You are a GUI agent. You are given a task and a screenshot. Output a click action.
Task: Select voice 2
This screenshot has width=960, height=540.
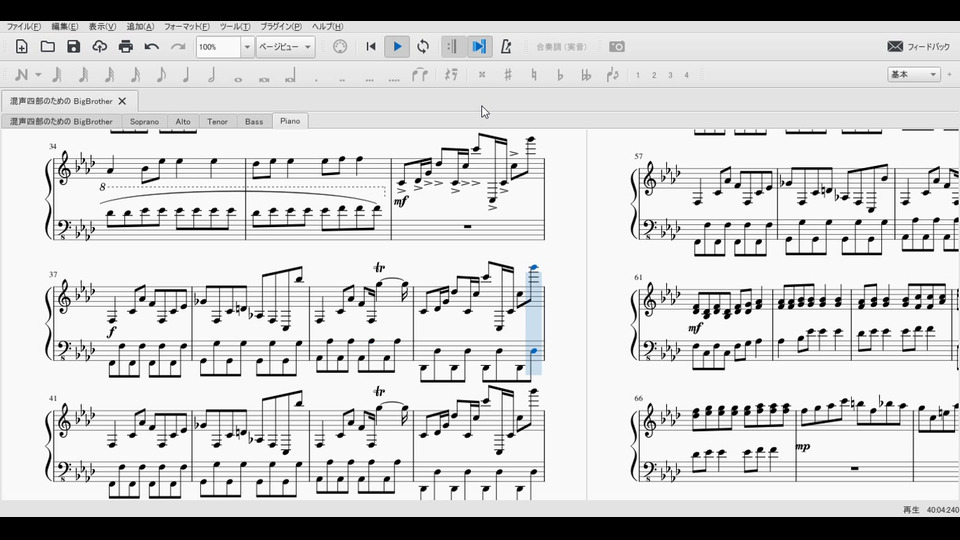pos(654,75)
